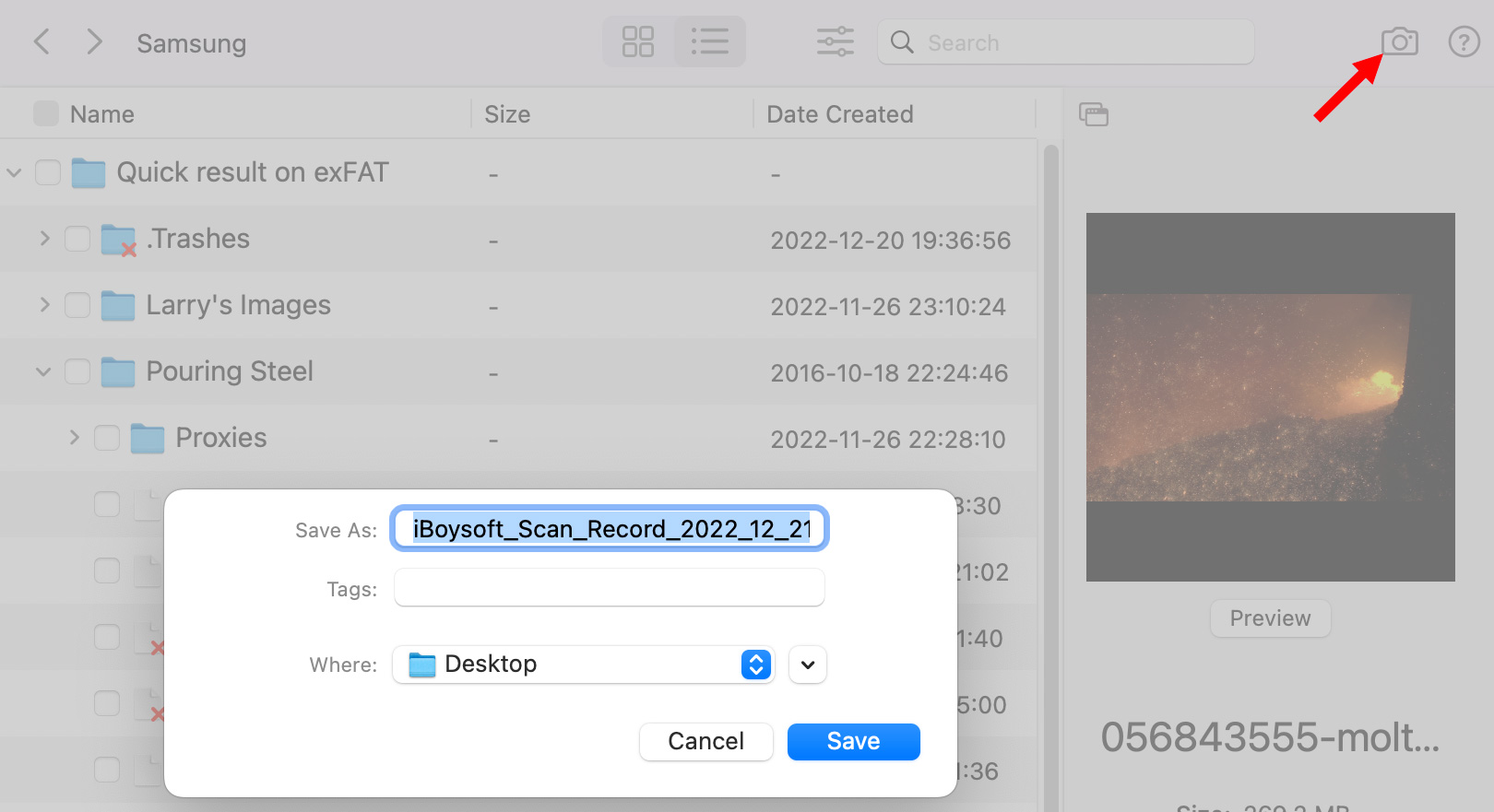Click the molten steel preview thumbnail
This screenshot has height=812, width=1494.
[1270, 397]
